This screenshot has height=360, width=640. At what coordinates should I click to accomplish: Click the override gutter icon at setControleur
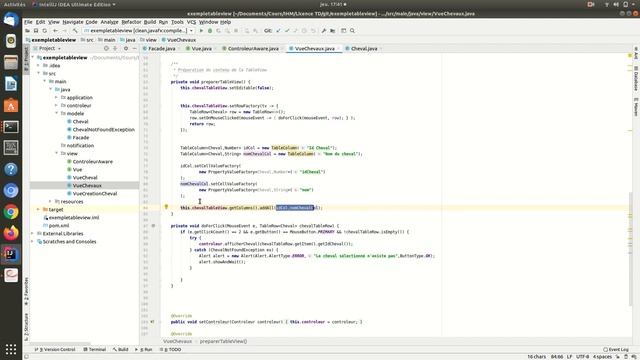152,322
